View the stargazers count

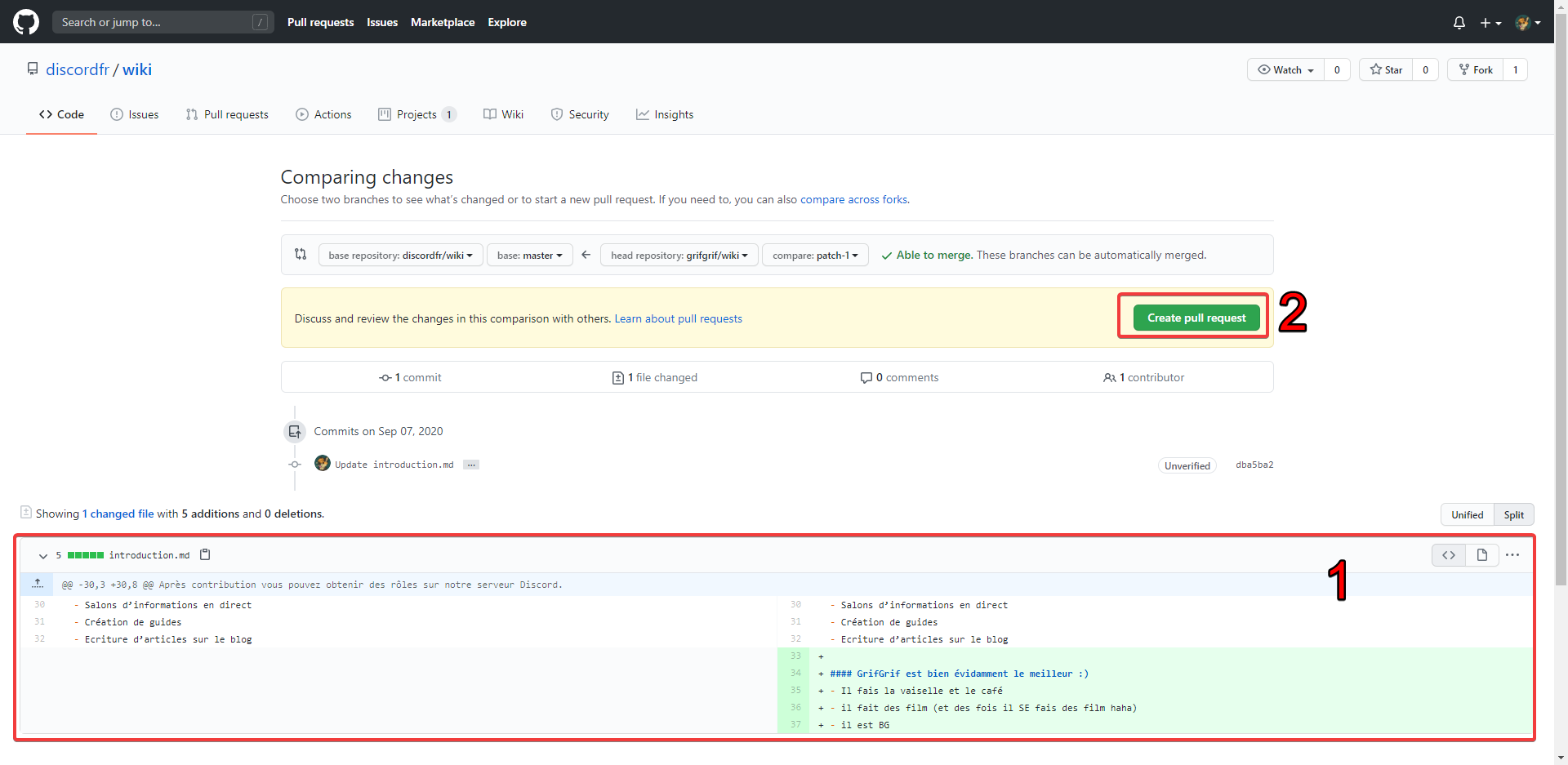[1426, 69]
